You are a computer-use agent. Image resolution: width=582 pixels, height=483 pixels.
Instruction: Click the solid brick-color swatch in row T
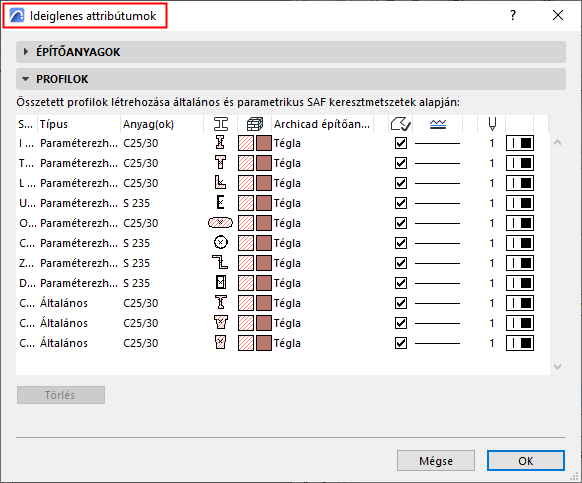pos(264,163)
